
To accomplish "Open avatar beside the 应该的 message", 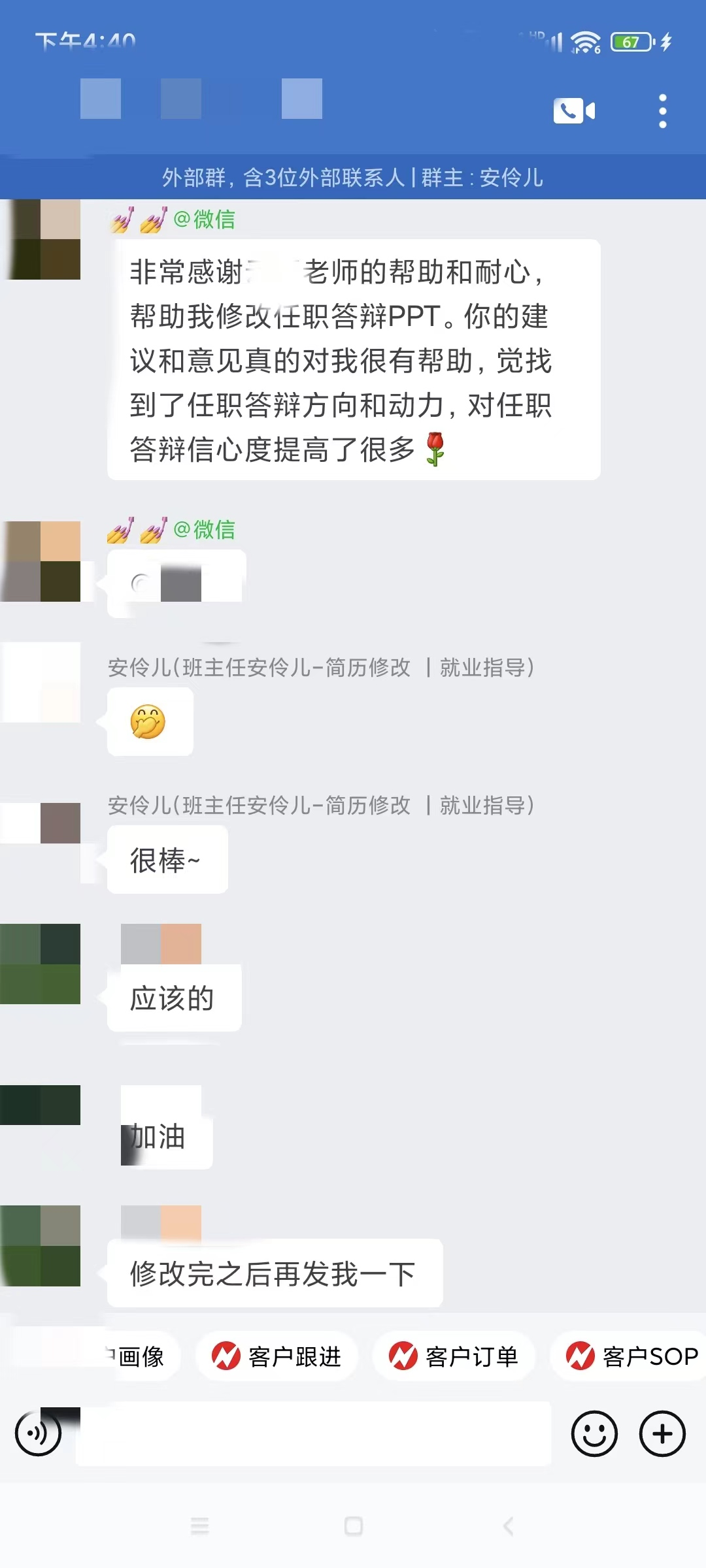I will (40, 964).
